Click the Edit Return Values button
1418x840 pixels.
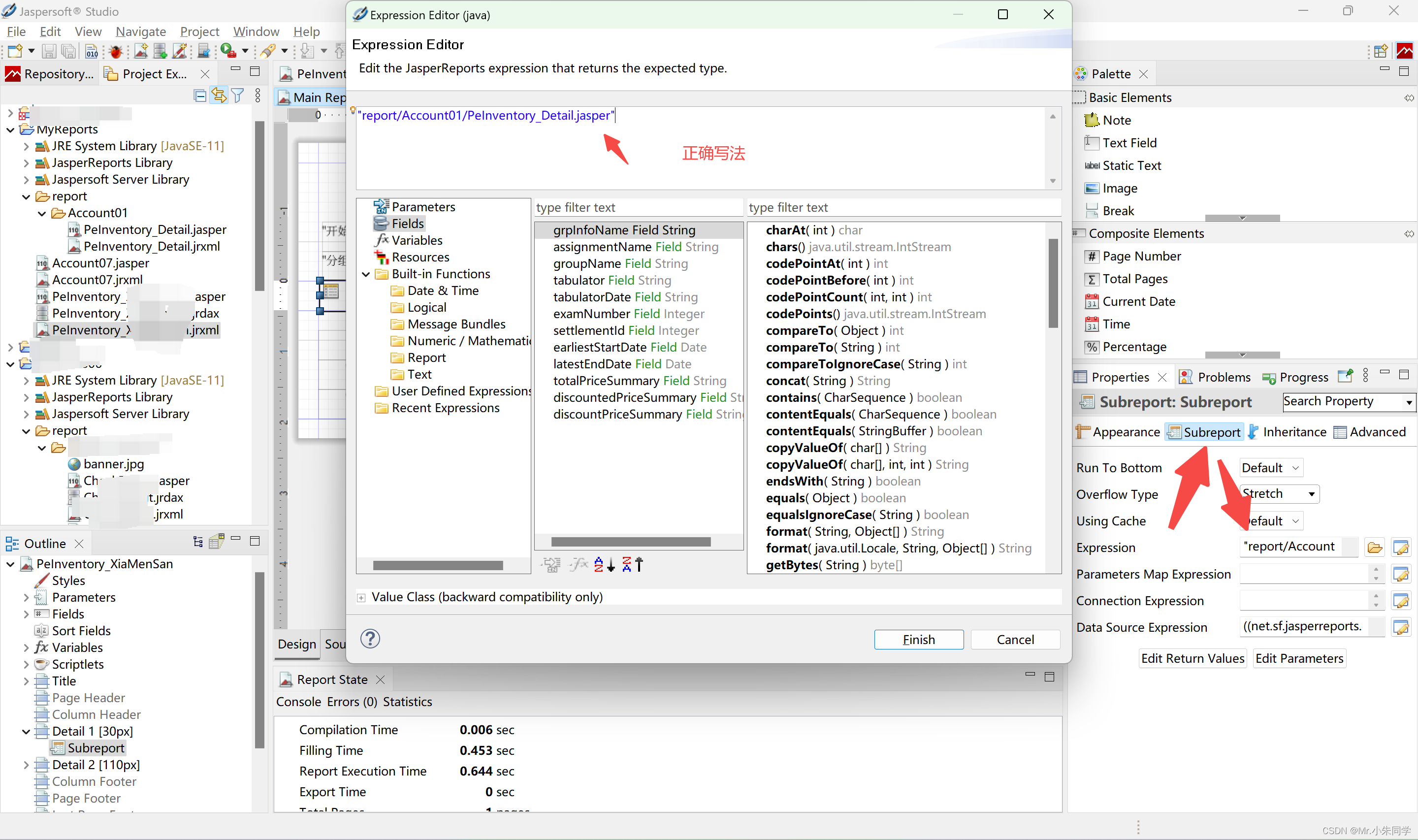pyautogui.click(x=1192, y=658)
